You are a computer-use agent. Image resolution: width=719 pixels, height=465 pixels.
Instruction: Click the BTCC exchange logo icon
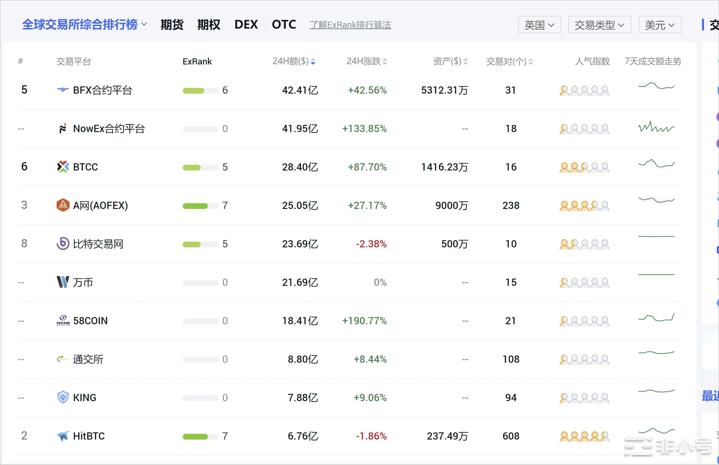[63, 167]
